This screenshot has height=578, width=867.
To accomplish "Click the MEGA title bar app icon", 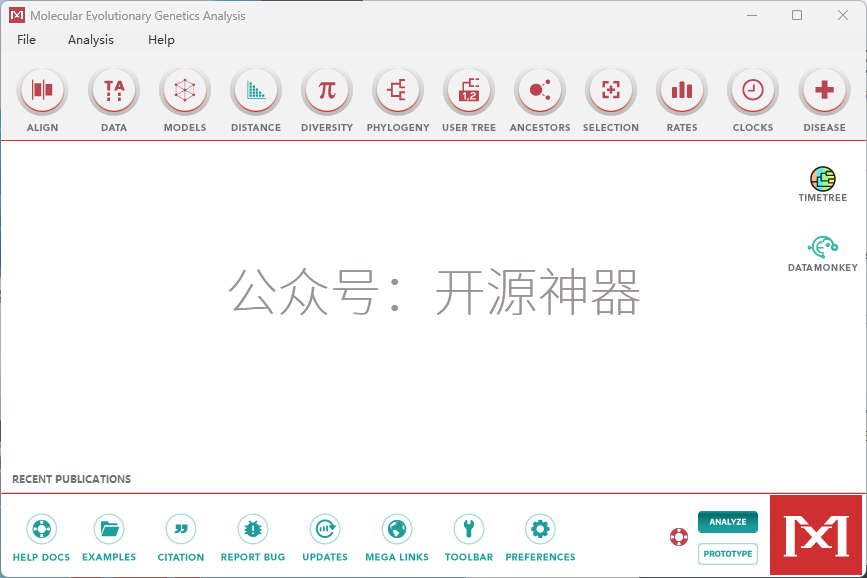I will pyautogui.click(x=17, y=15).
